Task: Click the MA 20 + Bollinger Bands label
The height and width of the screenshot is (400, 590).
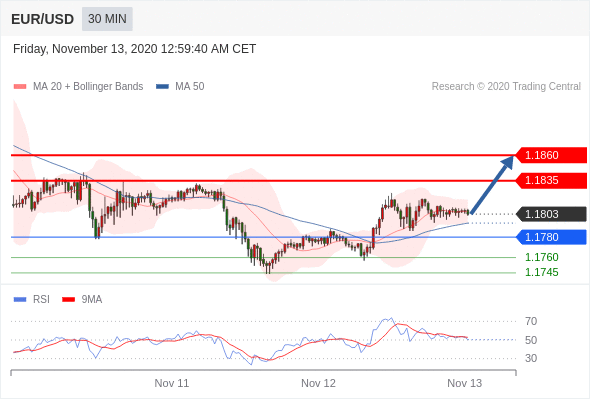Action: click(x=88, y=87)
